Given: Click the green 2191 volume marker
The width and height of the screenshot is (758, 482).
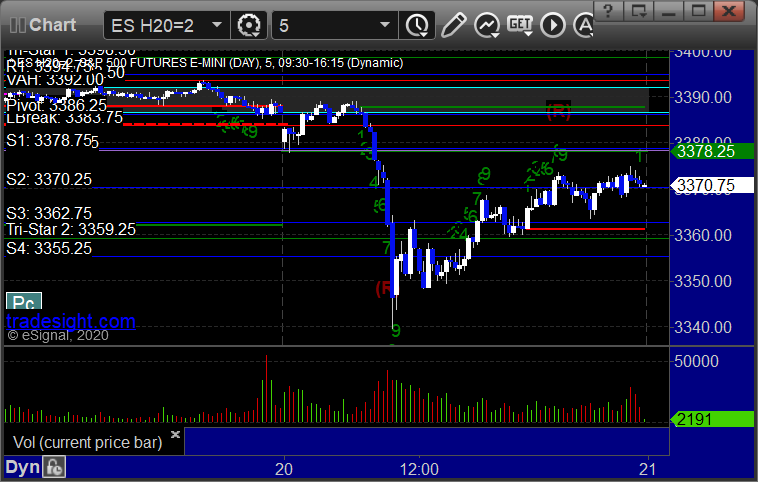Looking at the screenshot, I should tap(712, 419).
